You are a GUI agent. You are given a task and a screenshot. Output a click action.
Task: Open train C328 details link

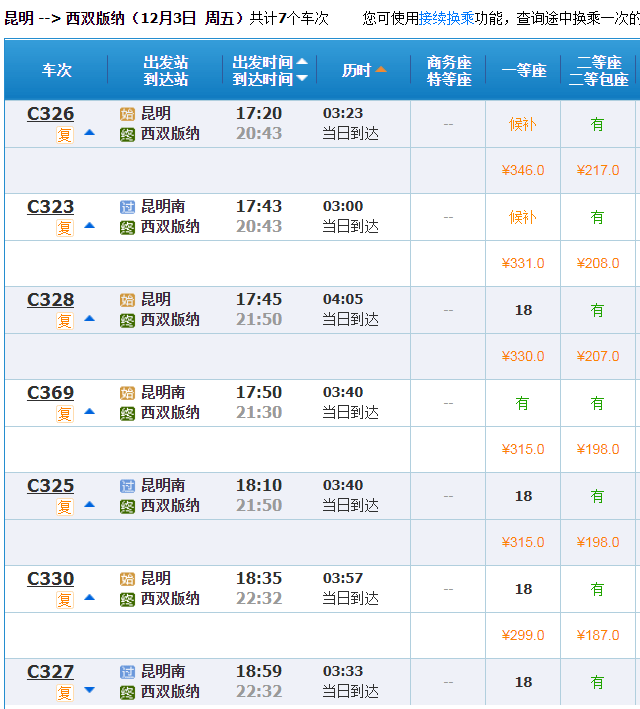pos(50,300)
